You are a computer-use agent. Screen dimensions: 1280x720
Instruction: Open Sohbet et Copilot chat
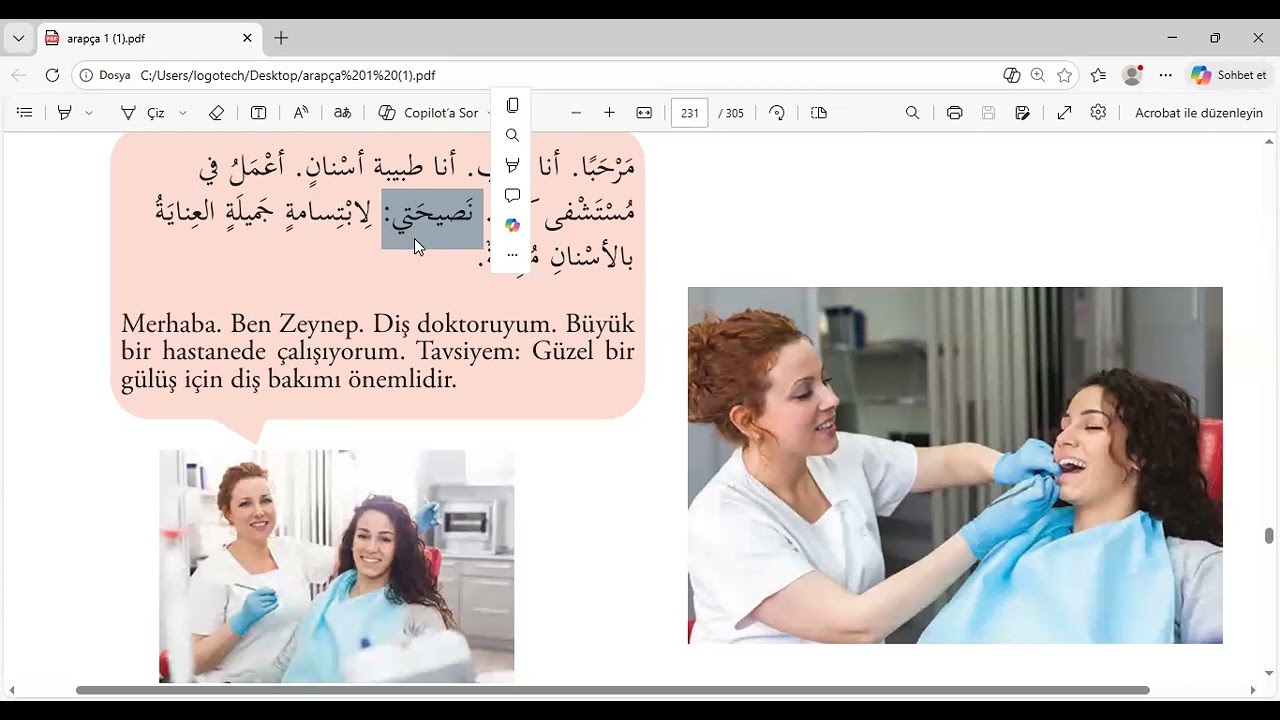click(x=1229, y=75)
